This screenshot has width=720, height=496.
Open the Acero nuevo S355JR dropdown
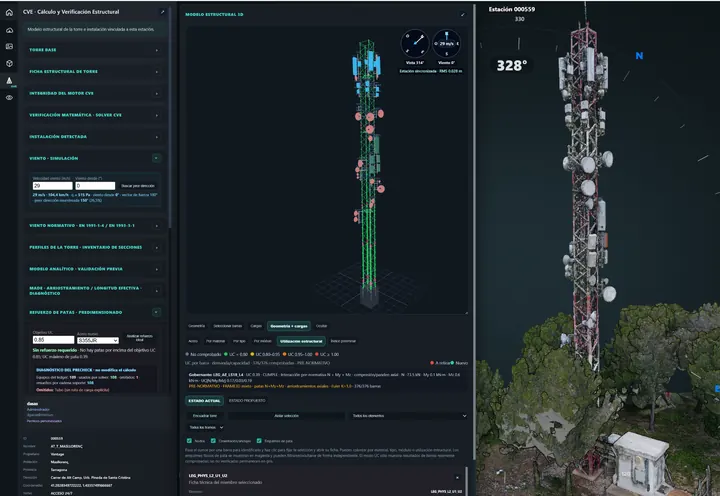(x=98, y=340)
